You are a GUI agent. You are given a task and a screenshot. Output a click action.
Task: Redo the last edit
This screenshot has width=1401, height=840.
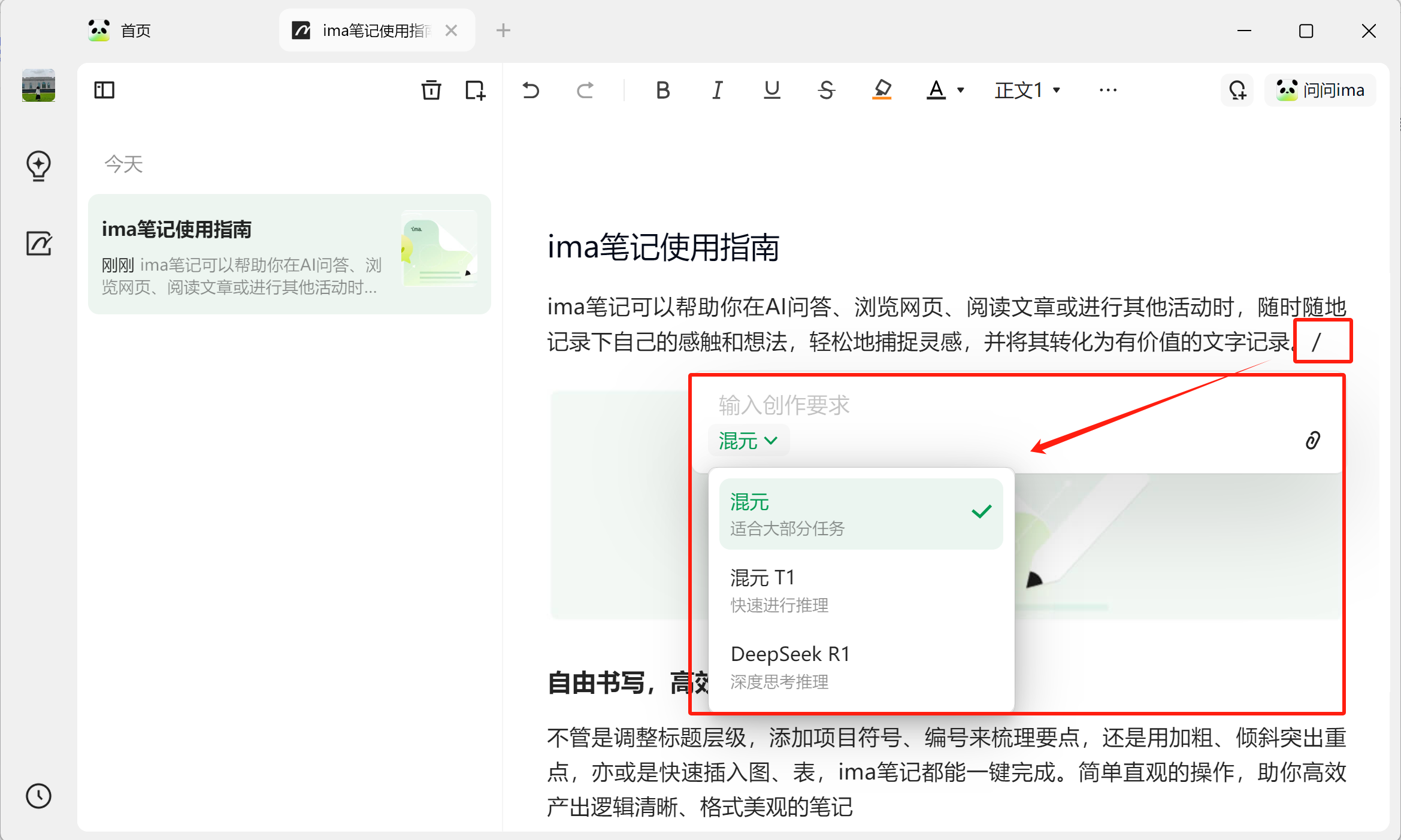point(585,90)
